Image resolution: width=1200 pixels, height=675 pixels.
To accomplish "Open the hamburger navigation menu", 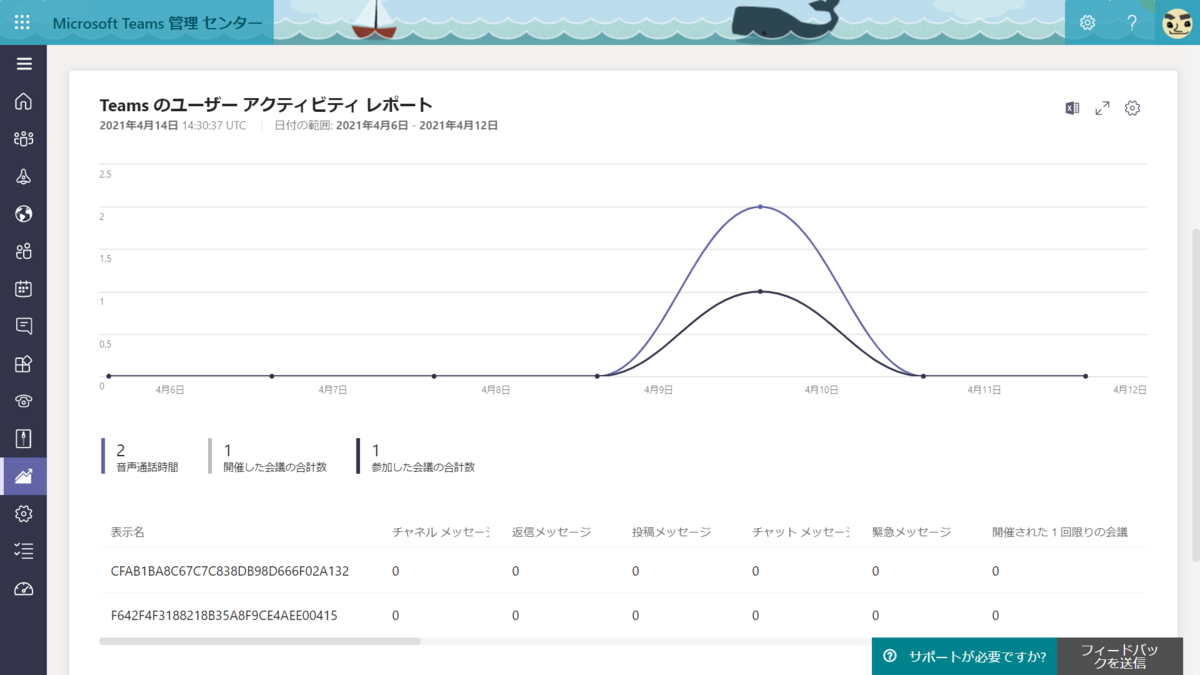I will (24, 64).
